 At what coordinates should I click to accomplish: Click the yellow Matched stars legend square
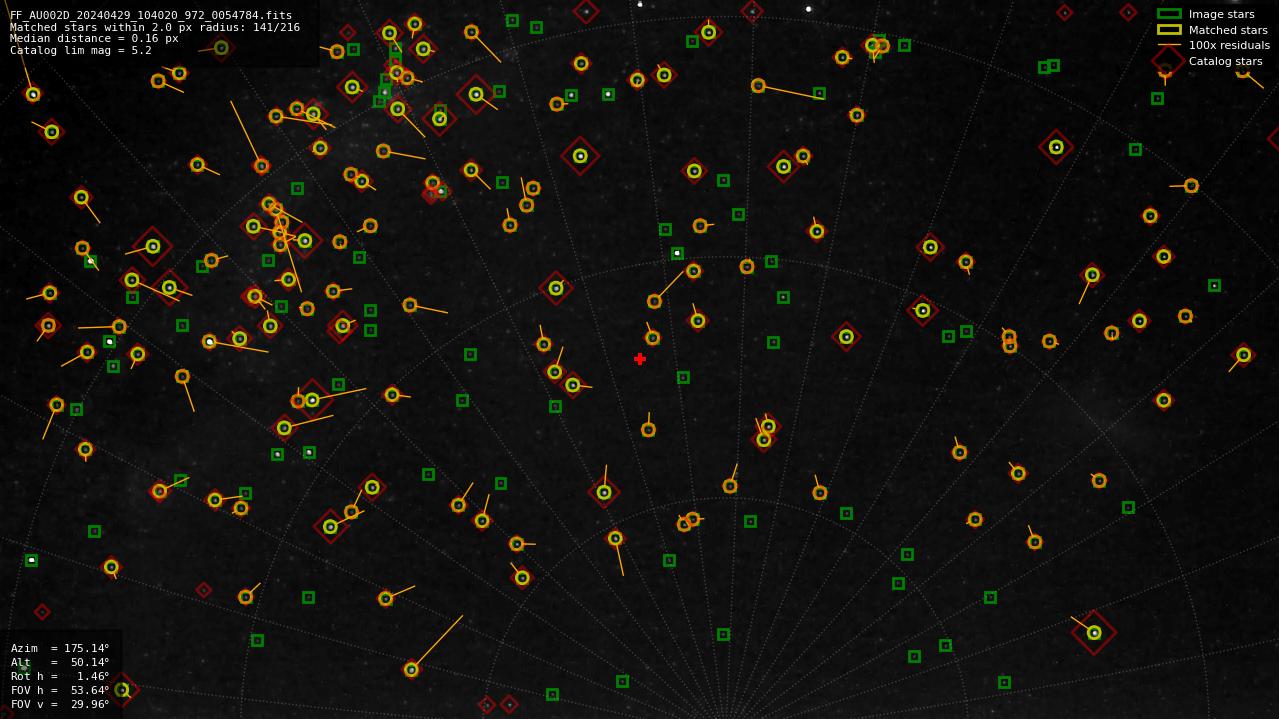coord(1169,30)
